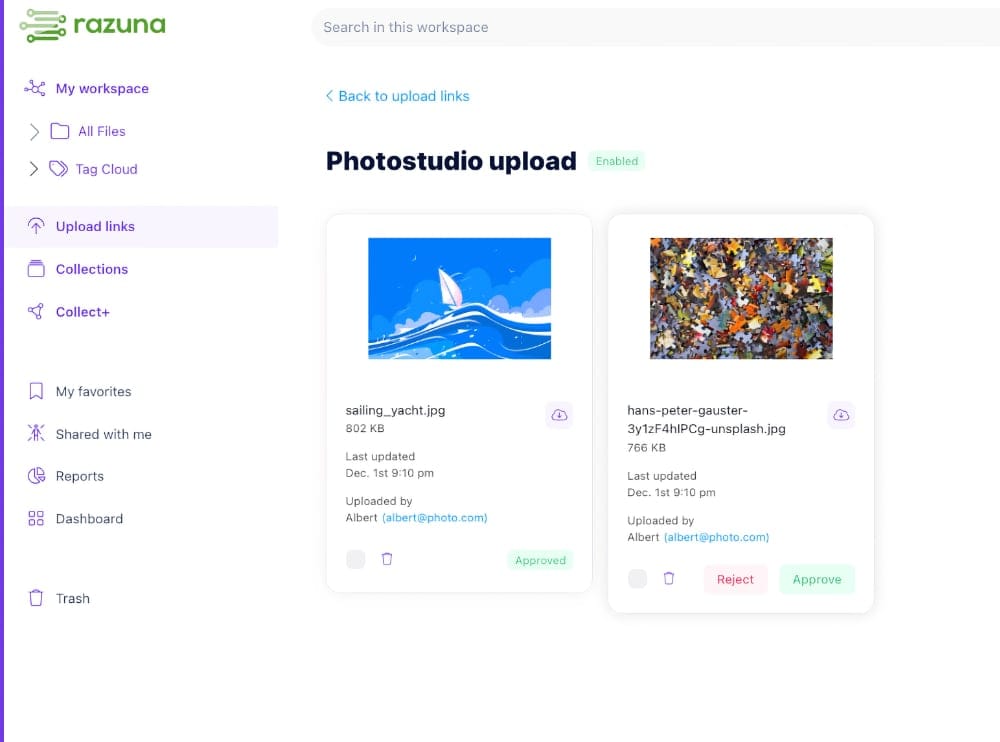Viewport: 1000px width, 742px height.
Task: Open the puzzle pieces thumbnail
Action: 741,298
